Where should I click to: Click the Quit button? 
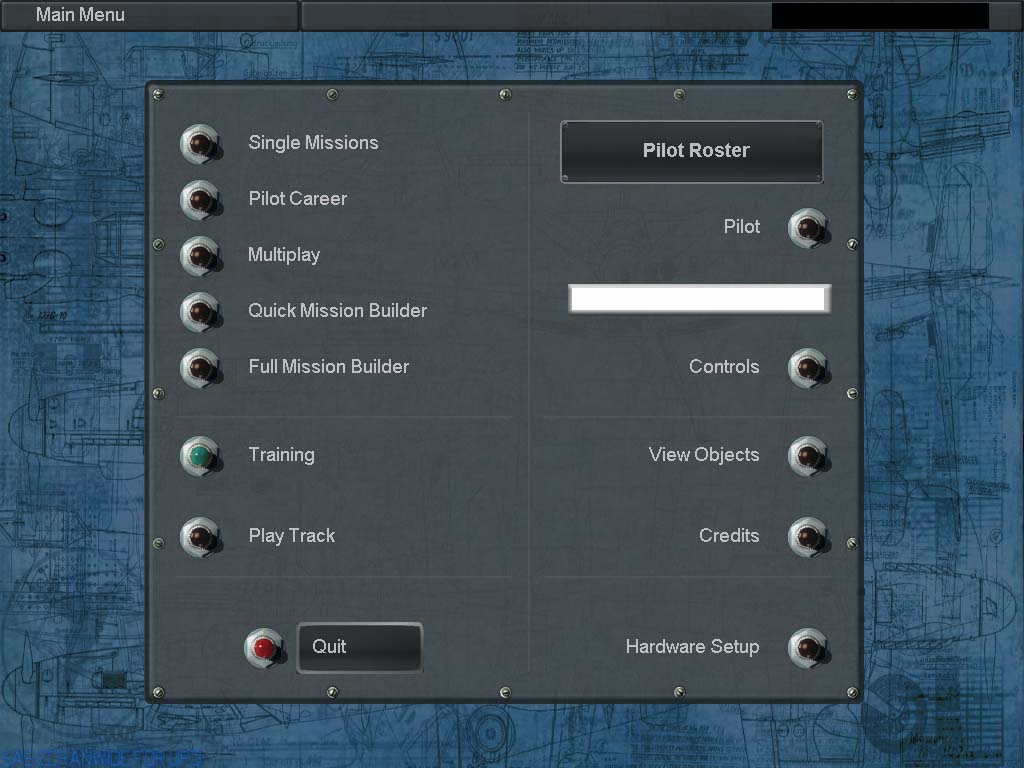click(x=360, y=647)
